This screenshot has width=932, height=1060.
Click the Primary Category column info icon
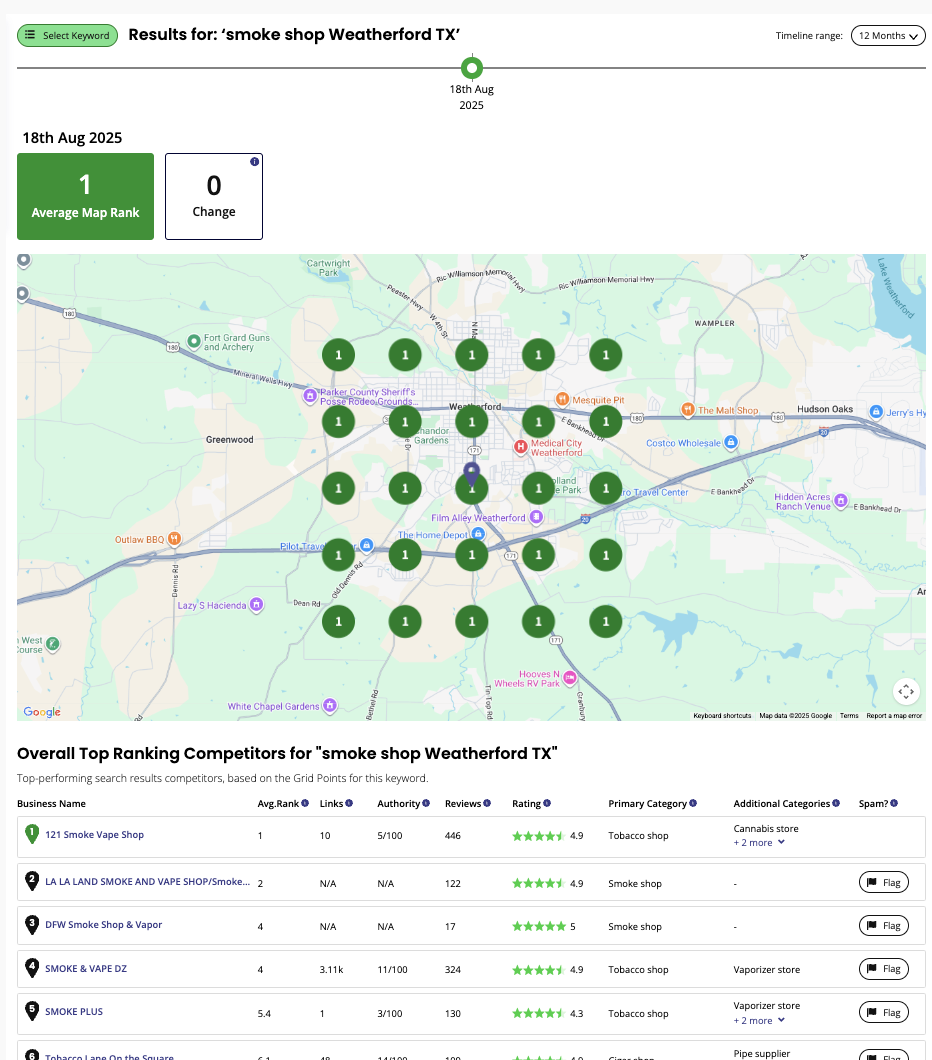[x=693, y=803]
